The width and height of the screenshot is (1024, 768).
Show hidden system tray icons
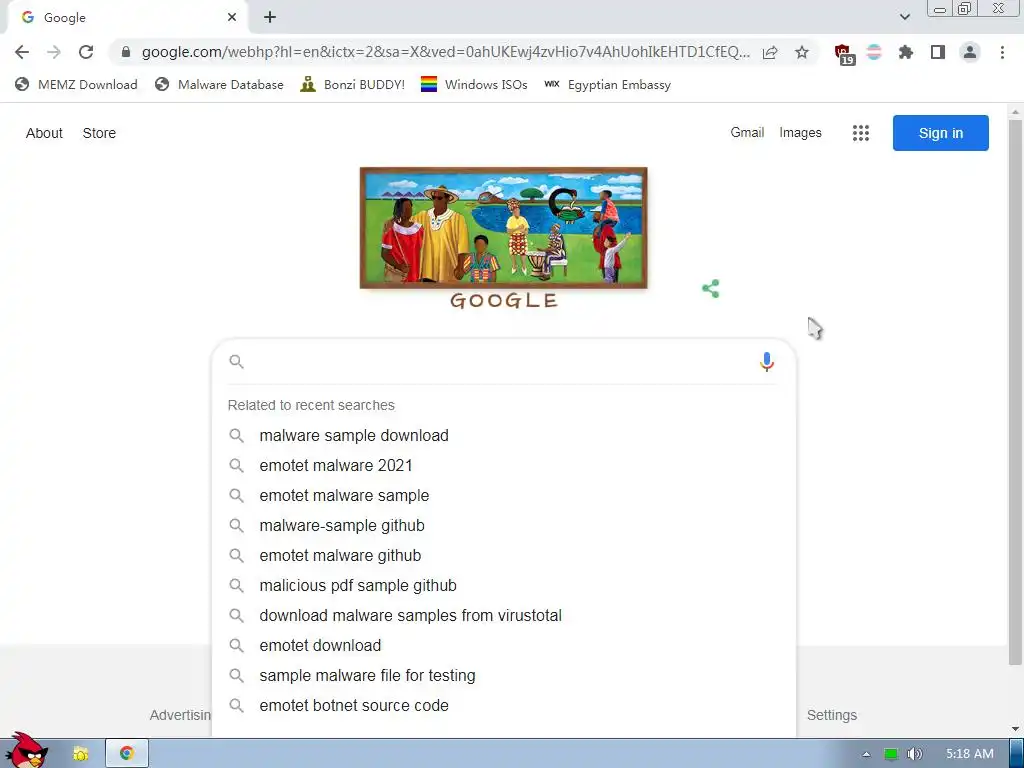[x=866, y=754]
